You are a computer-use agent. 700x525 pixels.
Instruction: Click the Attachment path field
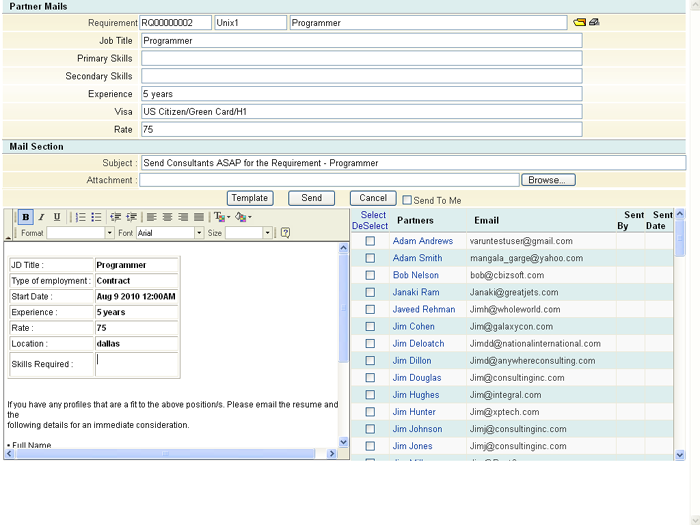(x=329, y=180)
